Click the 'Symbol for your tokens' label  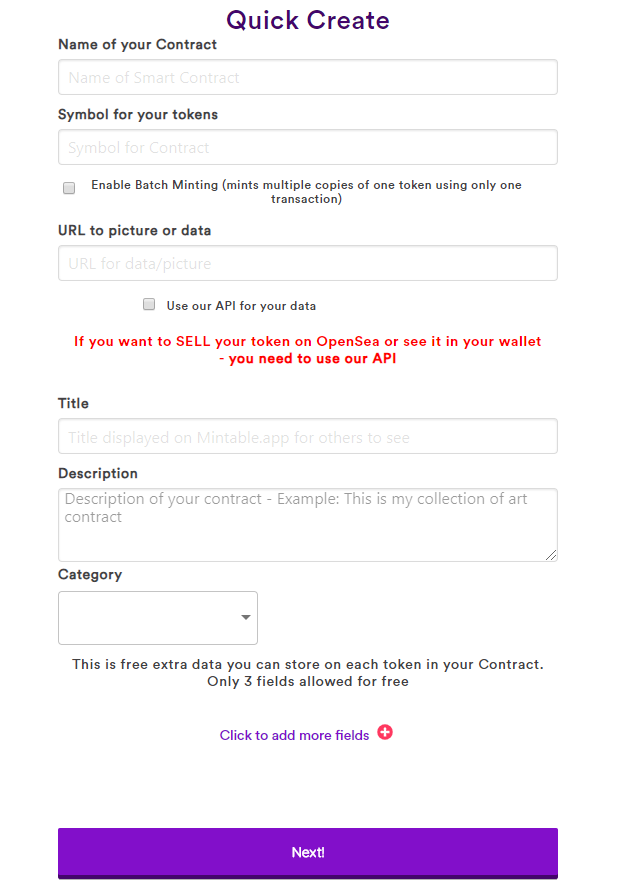pyautogui.click(x=138, y=114)
